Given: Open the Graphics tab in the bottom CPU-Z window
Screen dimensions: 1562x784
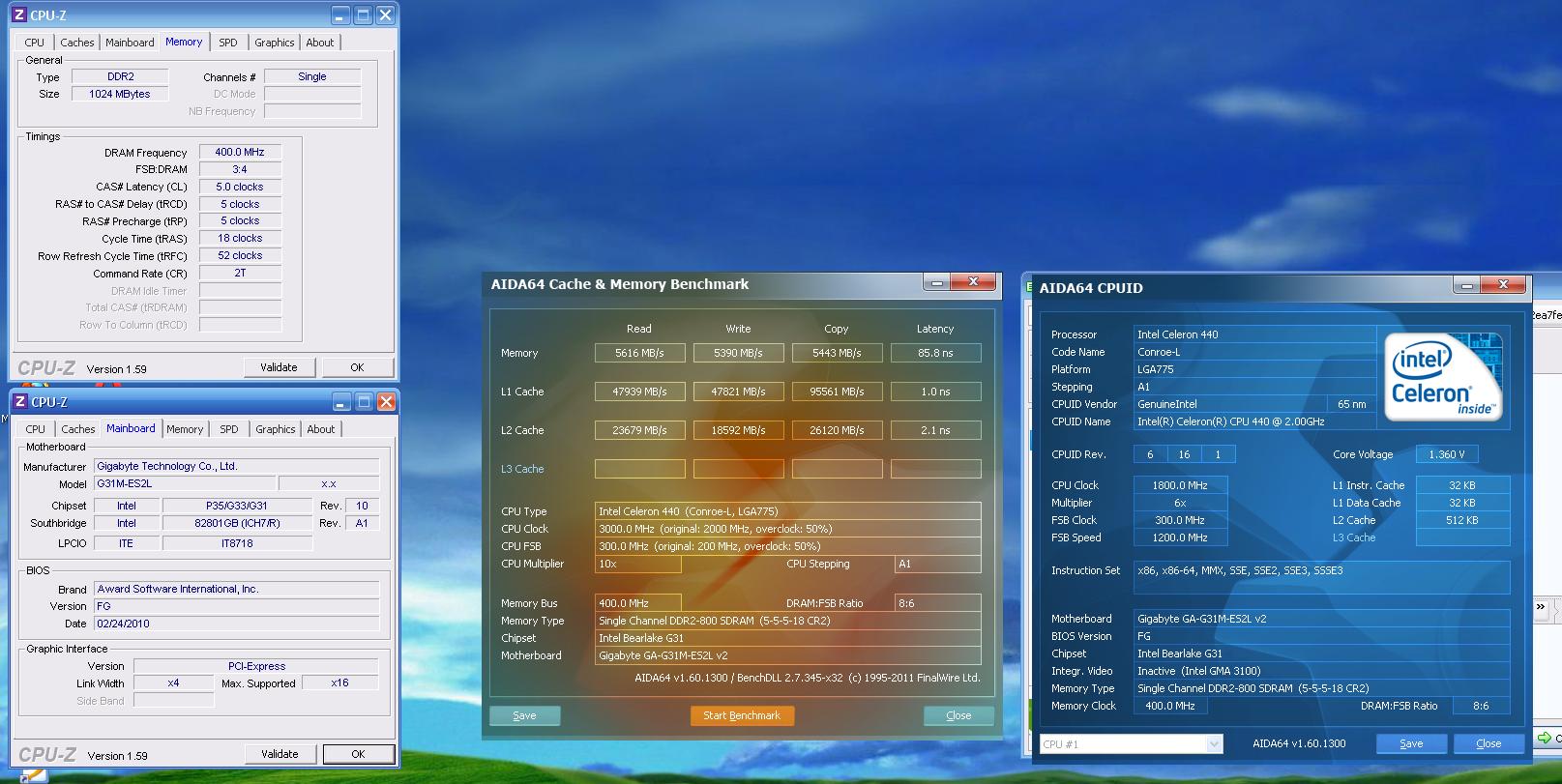Looking at the screenshot, I should tap(276, 429).
